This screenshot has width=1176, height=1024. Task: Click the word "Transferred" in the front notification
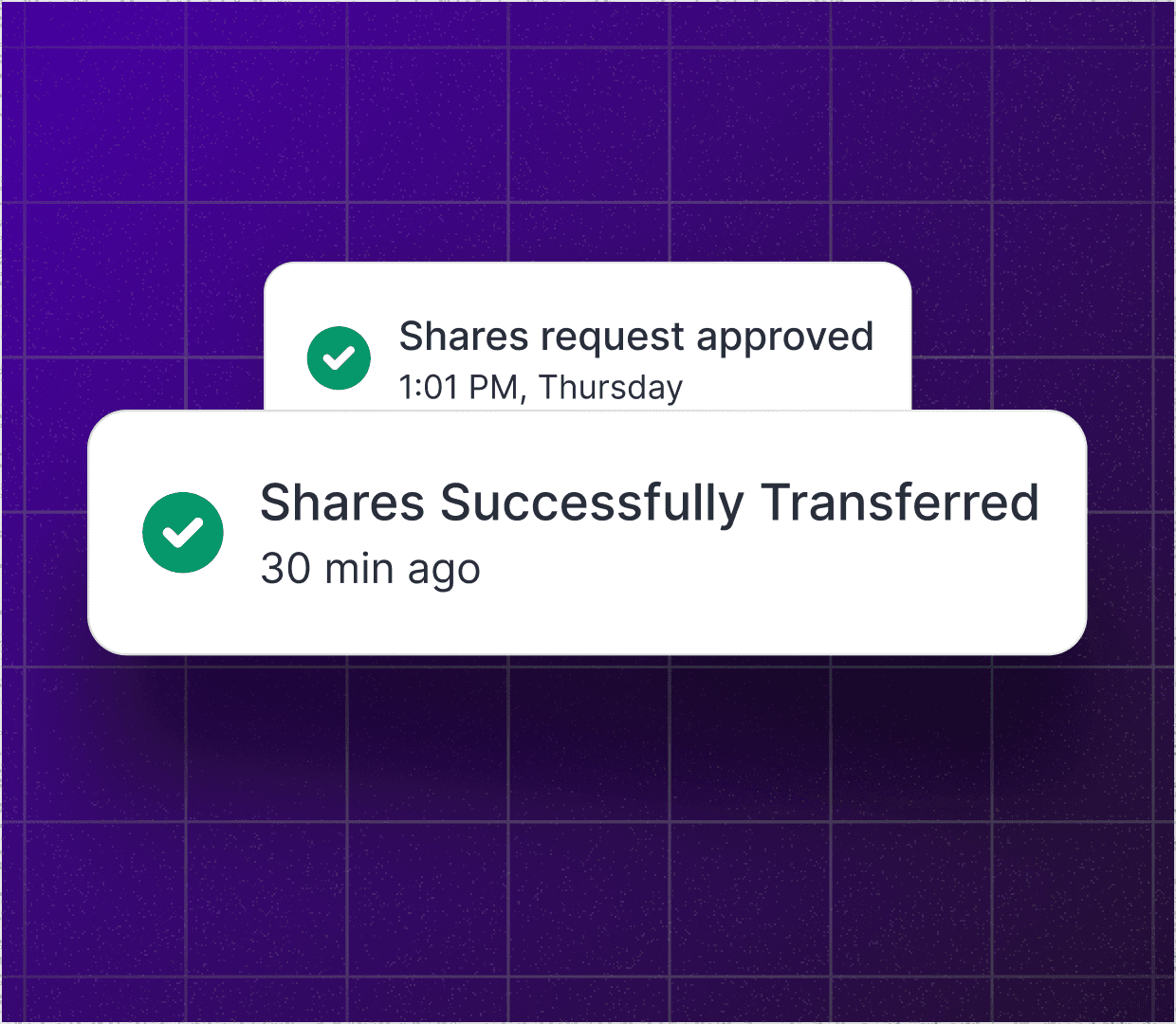(899, 503)
